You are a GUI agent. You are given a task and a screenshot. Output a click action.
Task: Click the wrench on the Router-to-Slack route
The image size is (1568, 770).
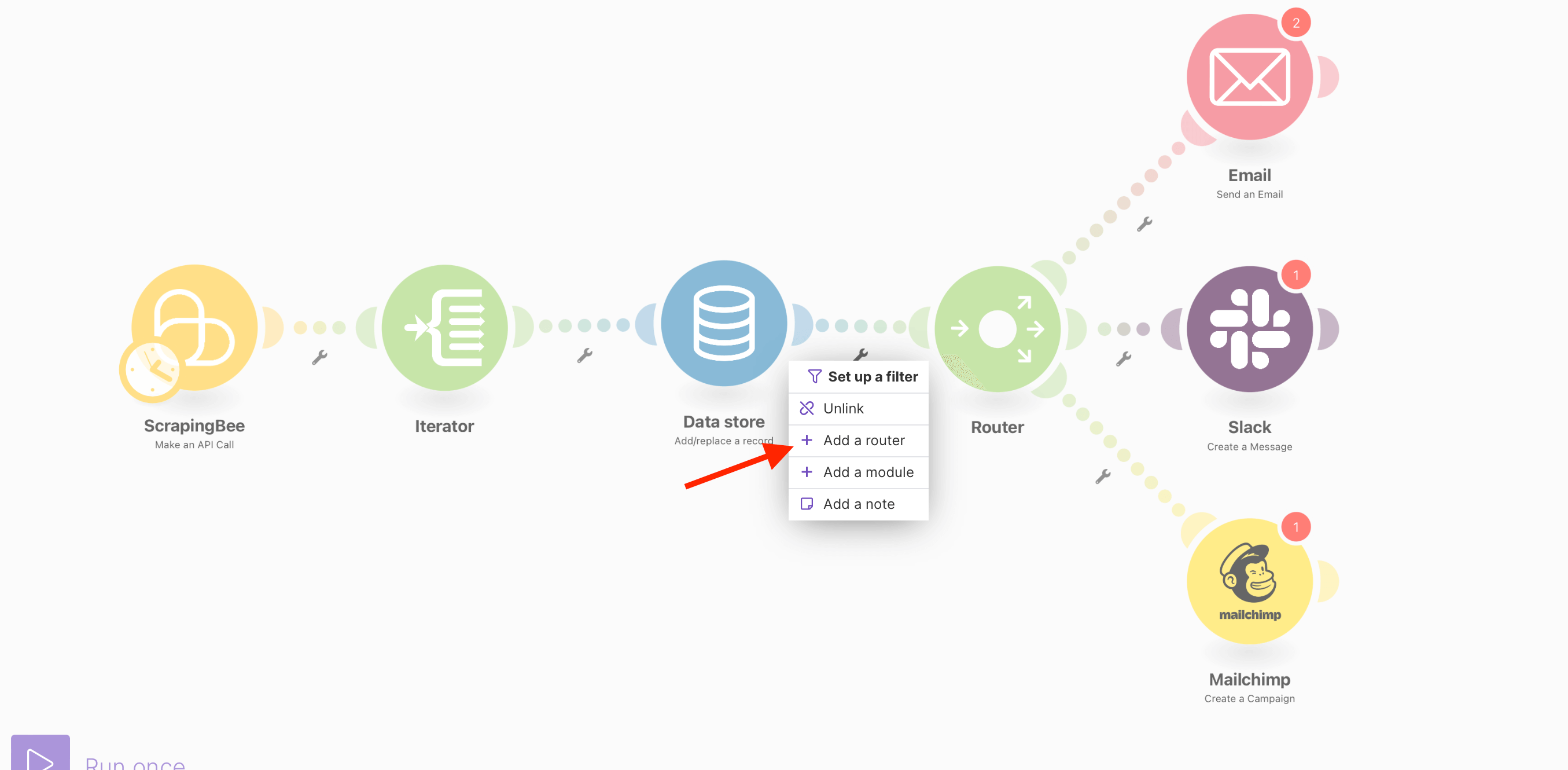[x=1124, y=359]
